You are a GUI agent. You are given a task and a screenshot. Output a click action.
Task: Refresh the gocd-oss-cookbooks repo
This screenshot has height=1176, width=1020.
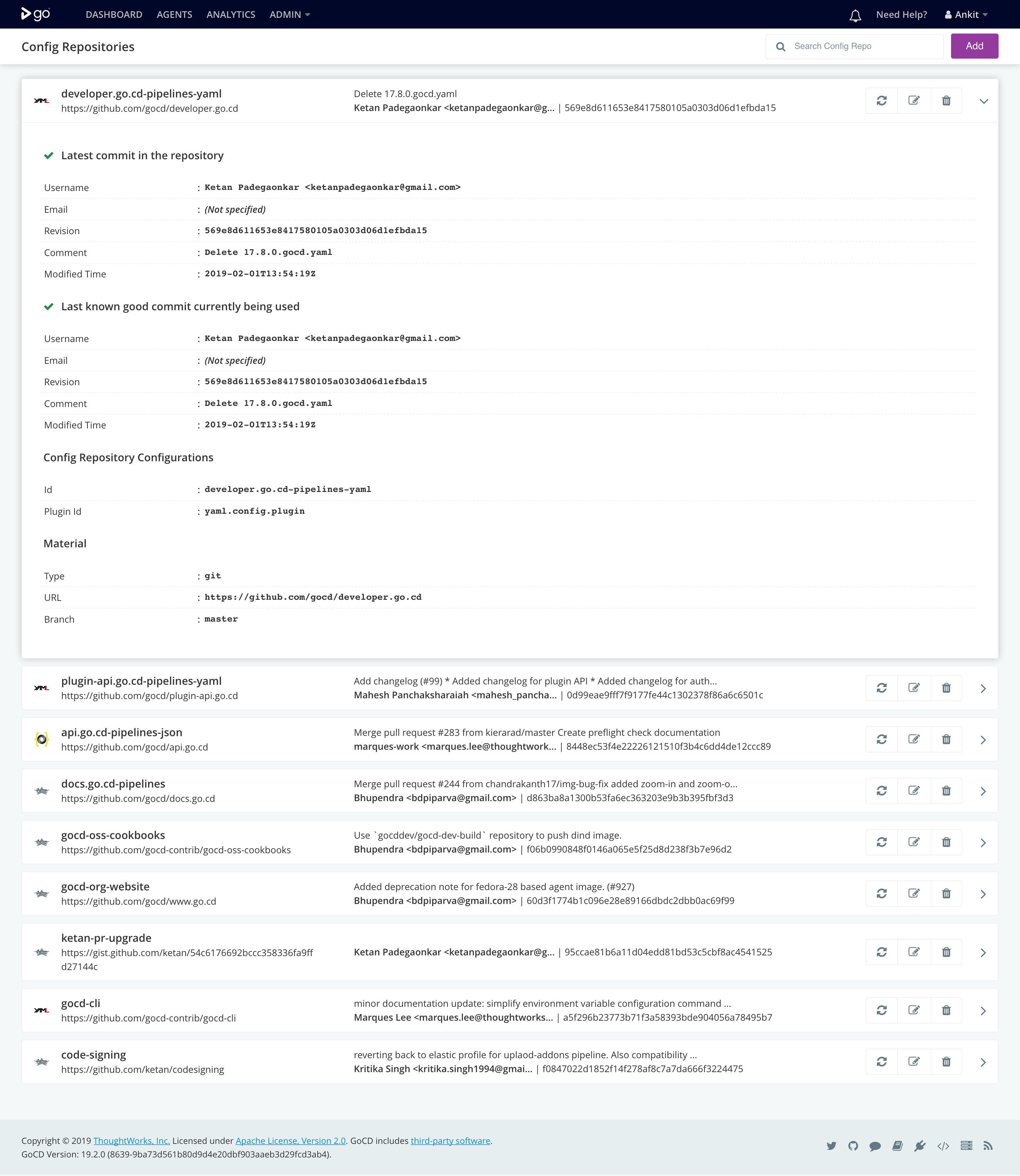coord(882,842)
